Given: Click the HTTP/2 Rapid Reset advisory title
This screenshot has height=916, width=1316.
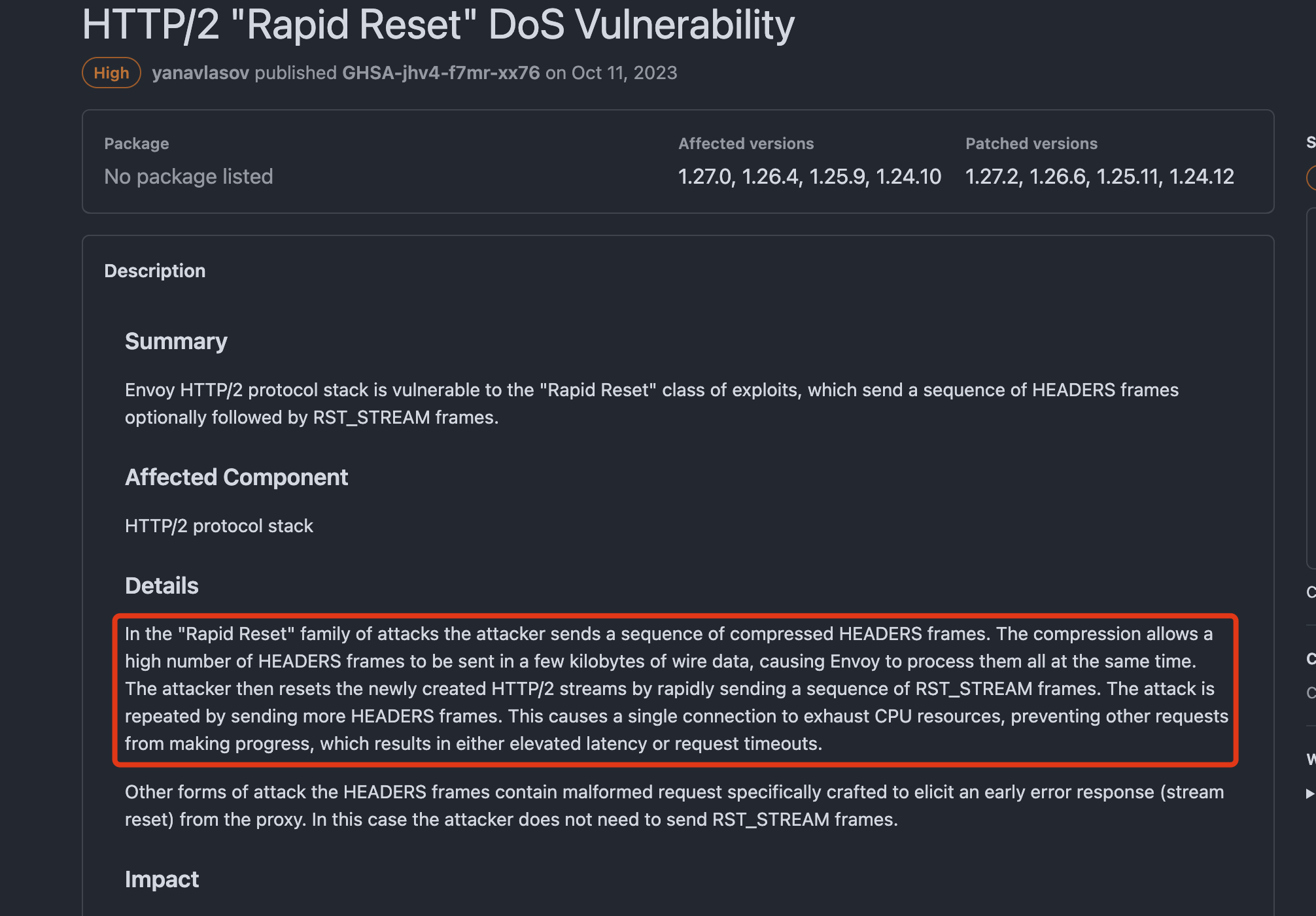Looking at the screenshot, I should pos(438,25).
